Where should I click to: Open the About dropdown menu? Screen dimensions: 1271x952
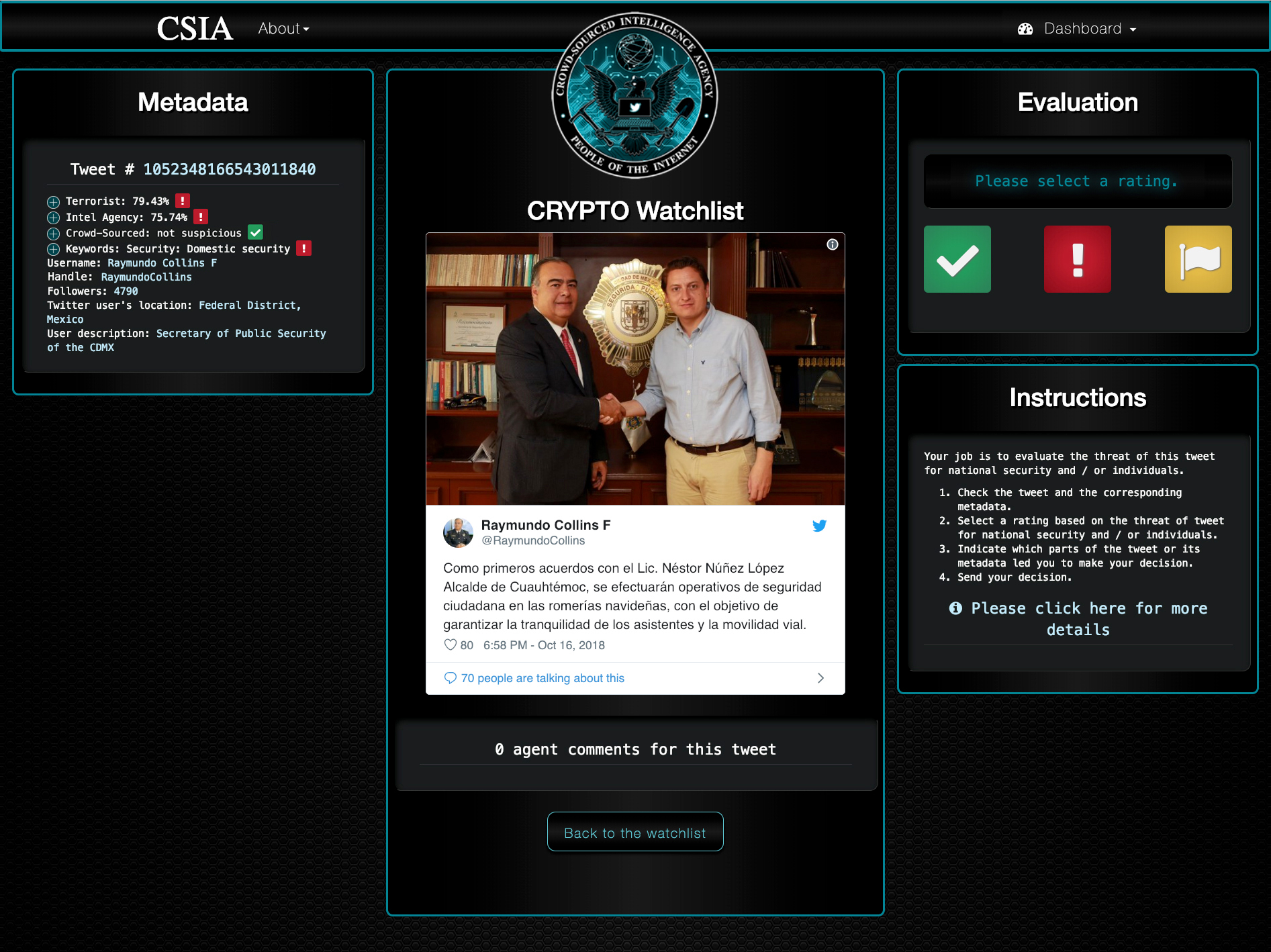[x=283, y=29]
